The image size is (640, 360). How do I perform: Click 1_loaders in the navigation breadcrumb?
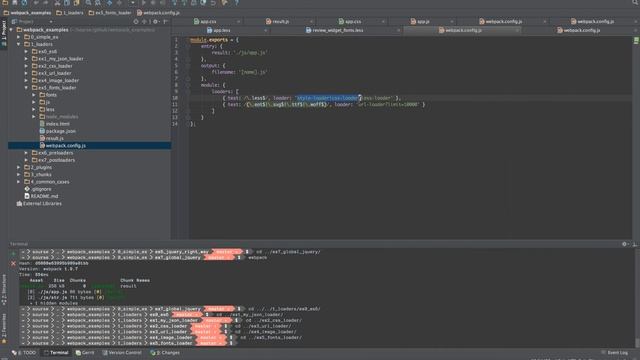pos(70,13)
